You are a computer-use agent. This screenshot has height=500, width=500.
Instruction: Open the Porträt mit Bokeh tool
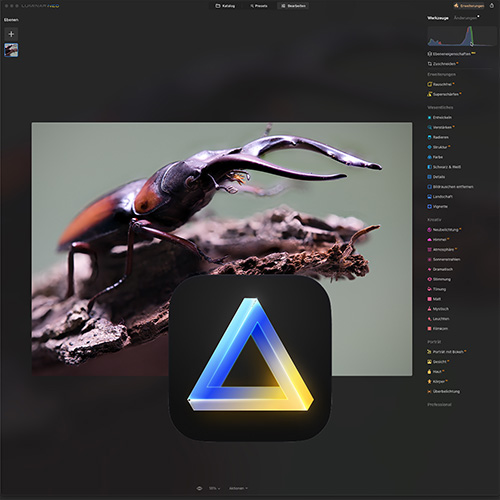pos(447,352)
